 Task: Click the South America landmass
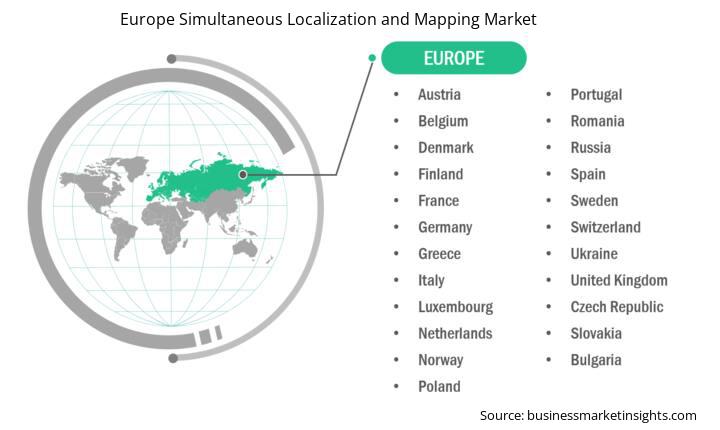tap(123, 238)
